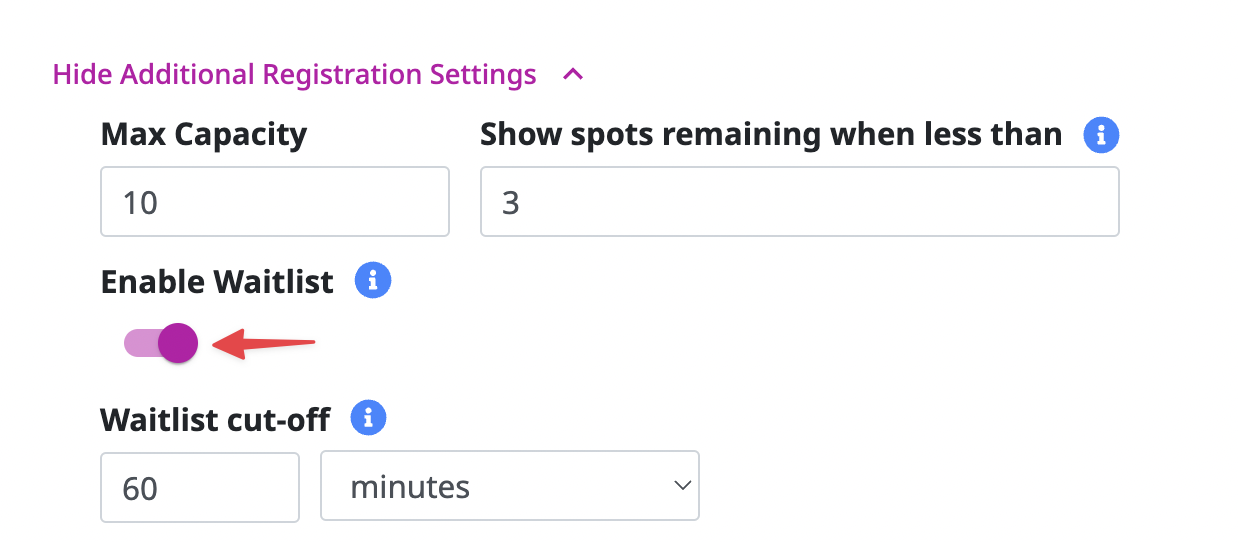
Task: Click the Hide Additional Registration Settings link
Action: (294, 74)
